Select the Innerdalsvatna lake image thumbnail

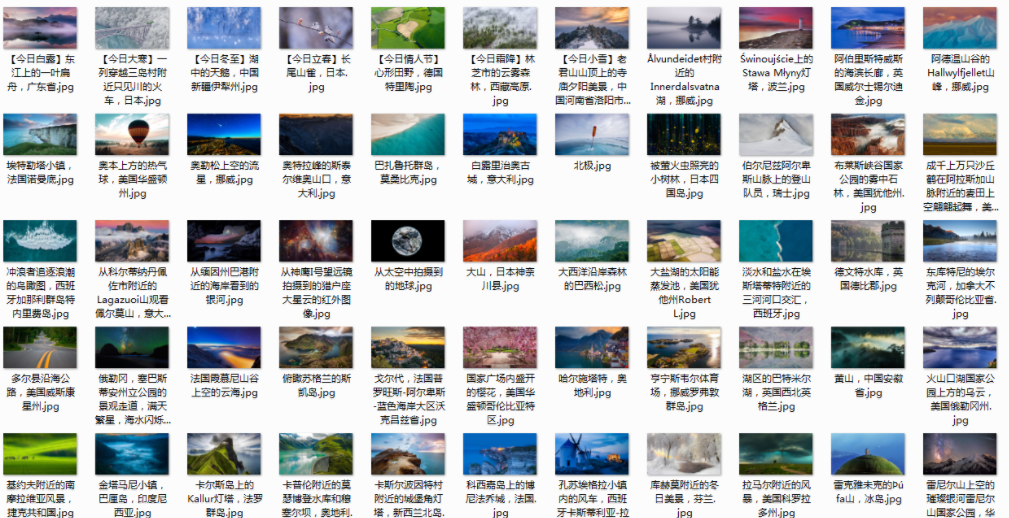(684, 28)
